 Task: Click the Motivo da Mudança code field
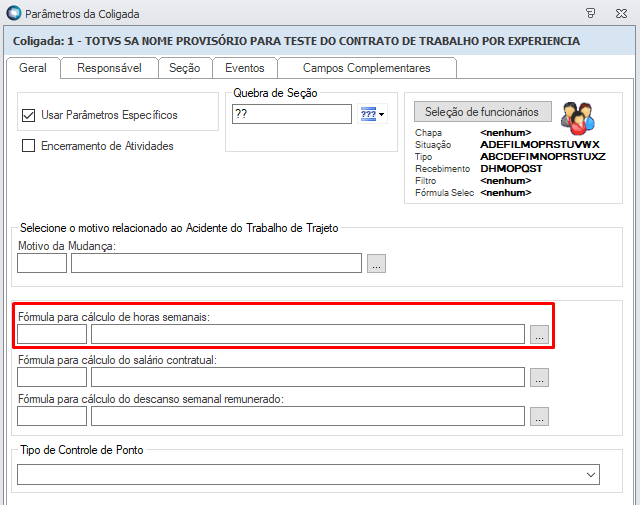click(42, 263)
